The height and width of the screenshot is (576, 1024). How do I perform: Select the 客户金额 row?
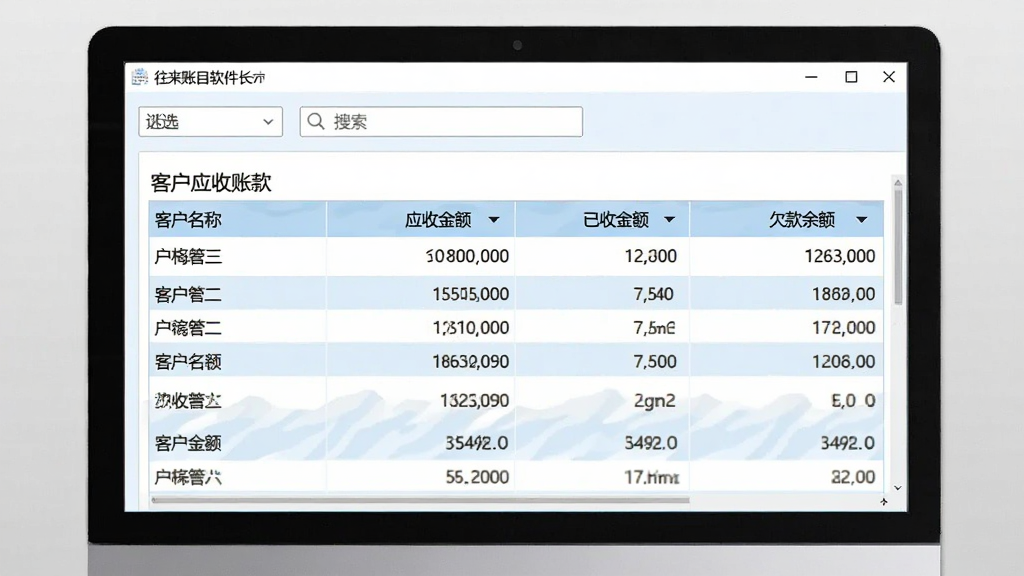[x=516, y=443]
